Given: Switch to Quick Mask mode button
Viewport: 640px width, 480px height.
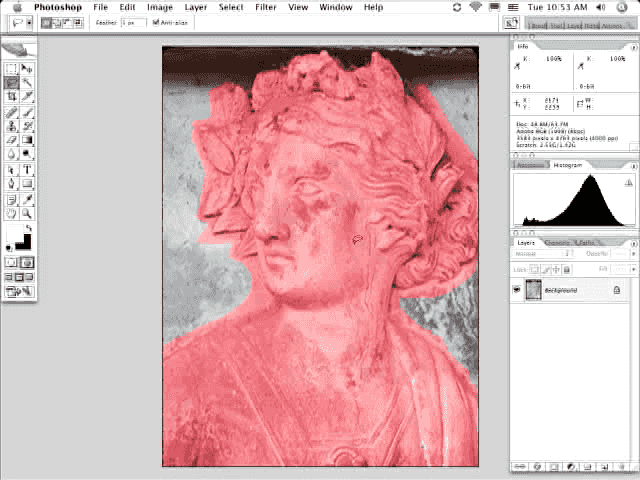Looking at the screenshot, I should point(27,263).
